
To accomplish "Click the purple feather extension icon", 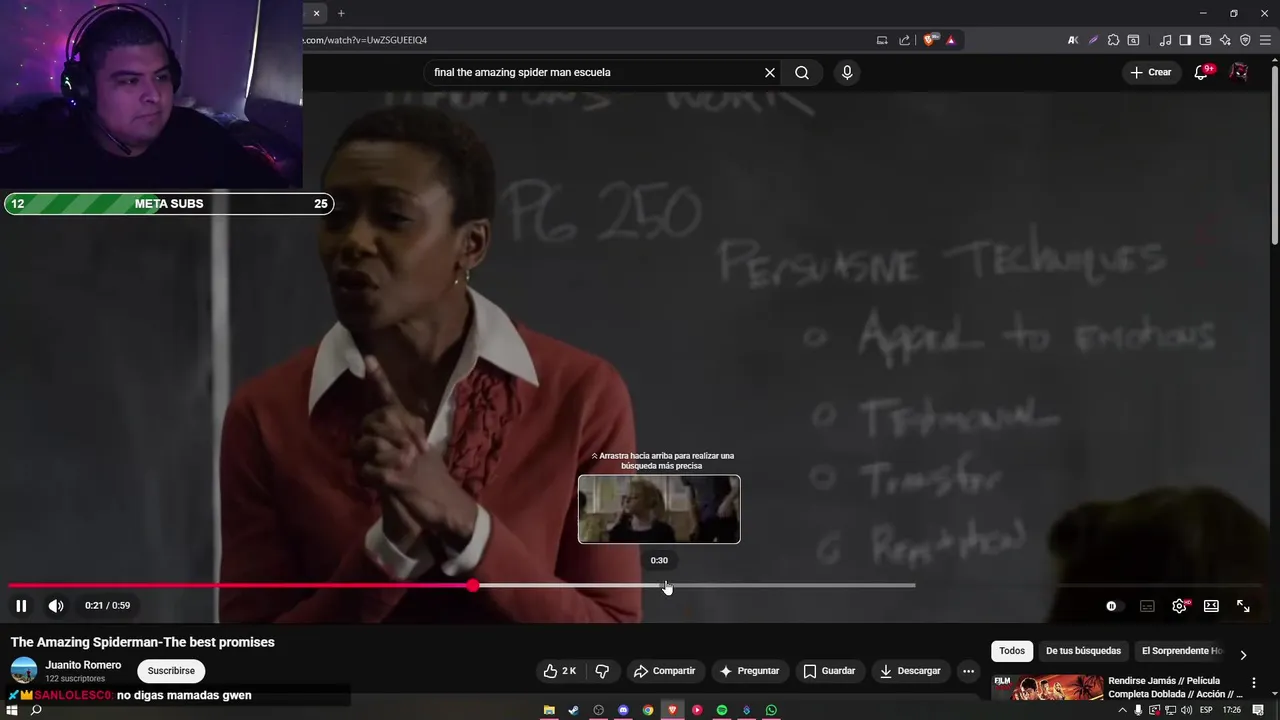I will pyautogui.click(x=1093, y=40).
